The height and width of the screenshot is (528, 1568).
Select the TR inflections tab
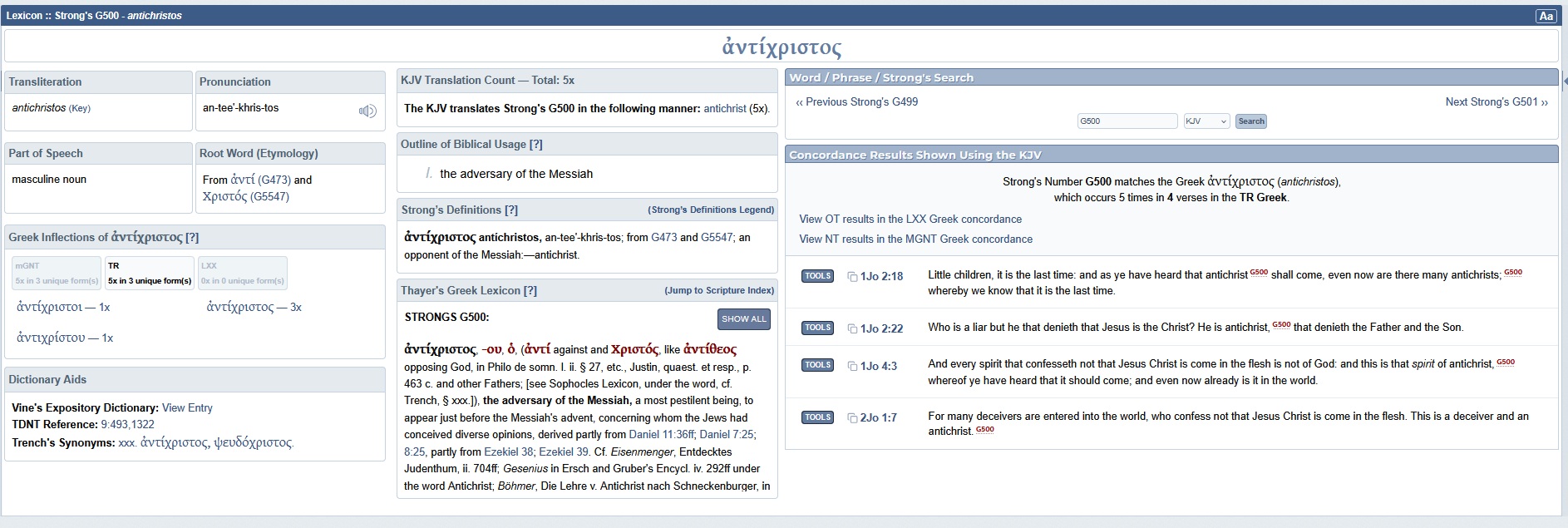pos(150,274)
